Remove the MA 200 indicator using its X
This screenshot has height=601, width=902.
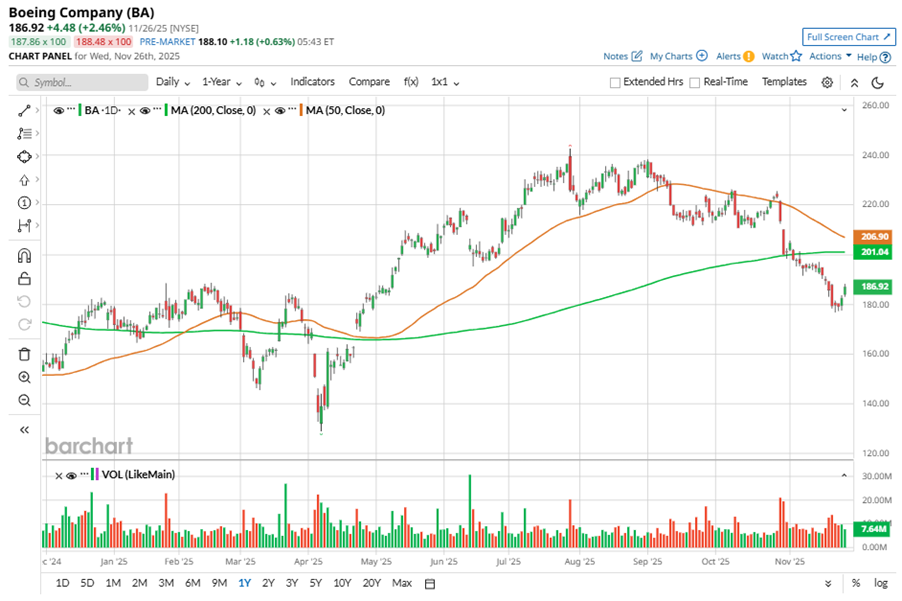132,112
